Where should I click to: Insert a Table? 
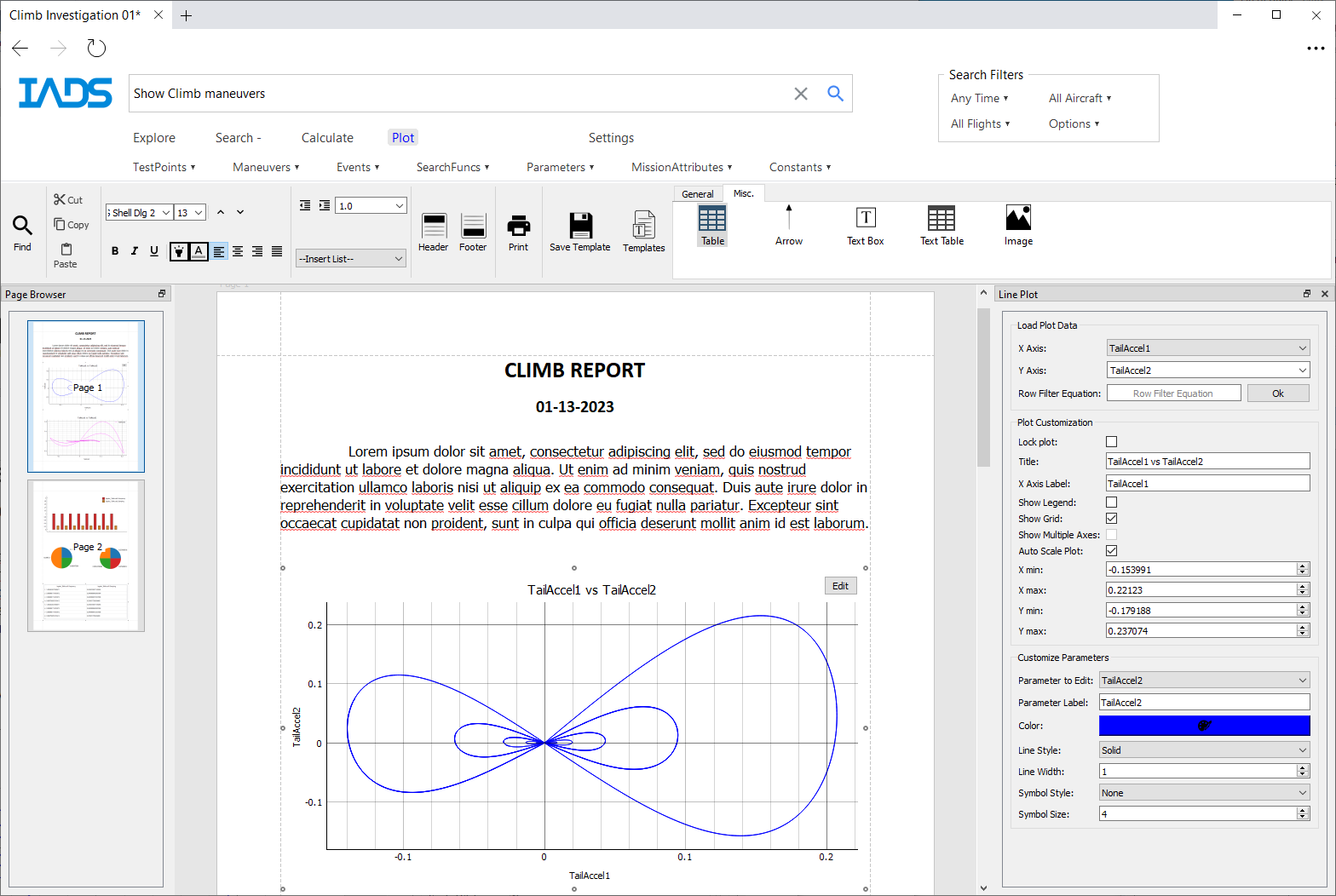pos(712,226)
